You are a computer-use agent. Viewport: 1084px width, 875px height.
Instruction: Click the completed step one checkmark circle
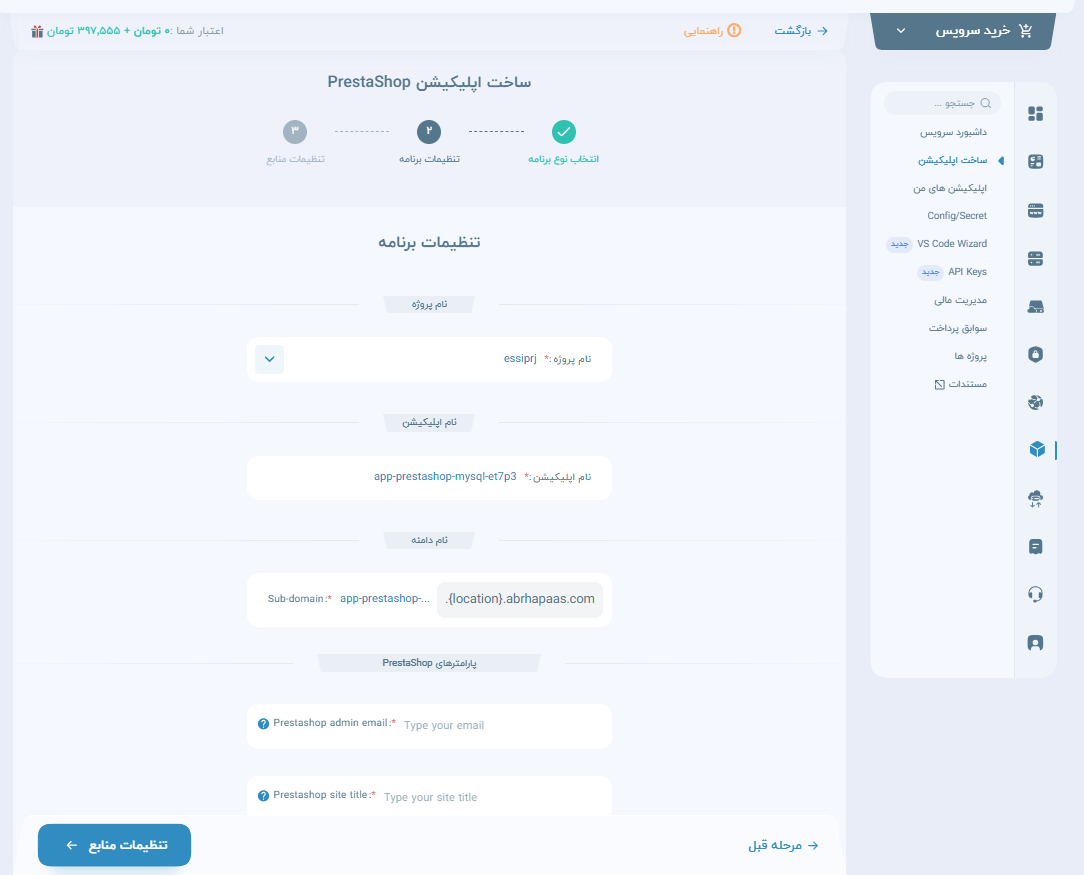[x=564, y=132]
